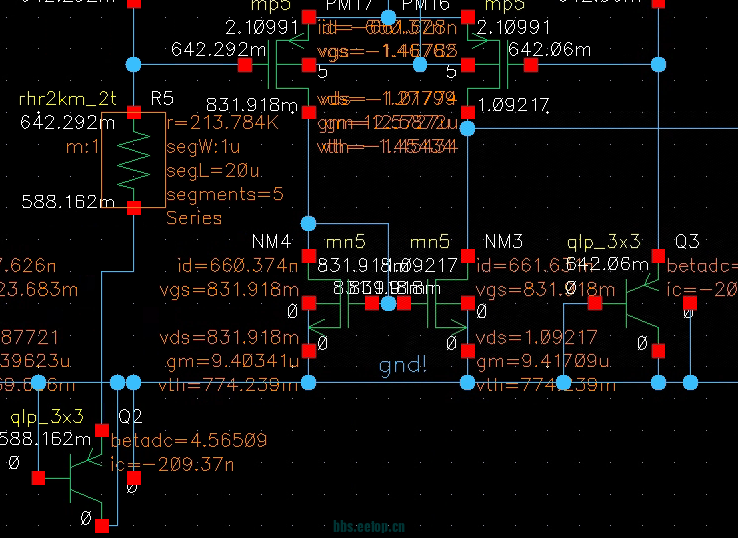Select the mn5 model label of NM3
Screen dimensions: 738x538
pyautogui.click(x=430, y=242)
